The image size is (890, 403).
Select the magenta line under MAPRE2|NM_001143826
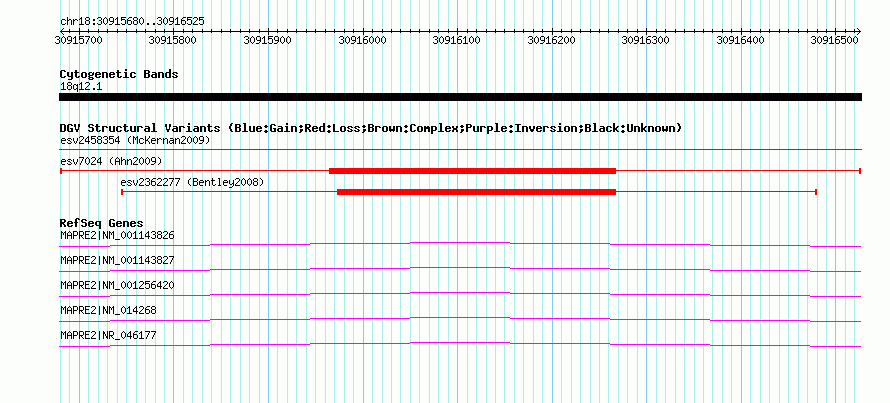[x=460, y=245]
